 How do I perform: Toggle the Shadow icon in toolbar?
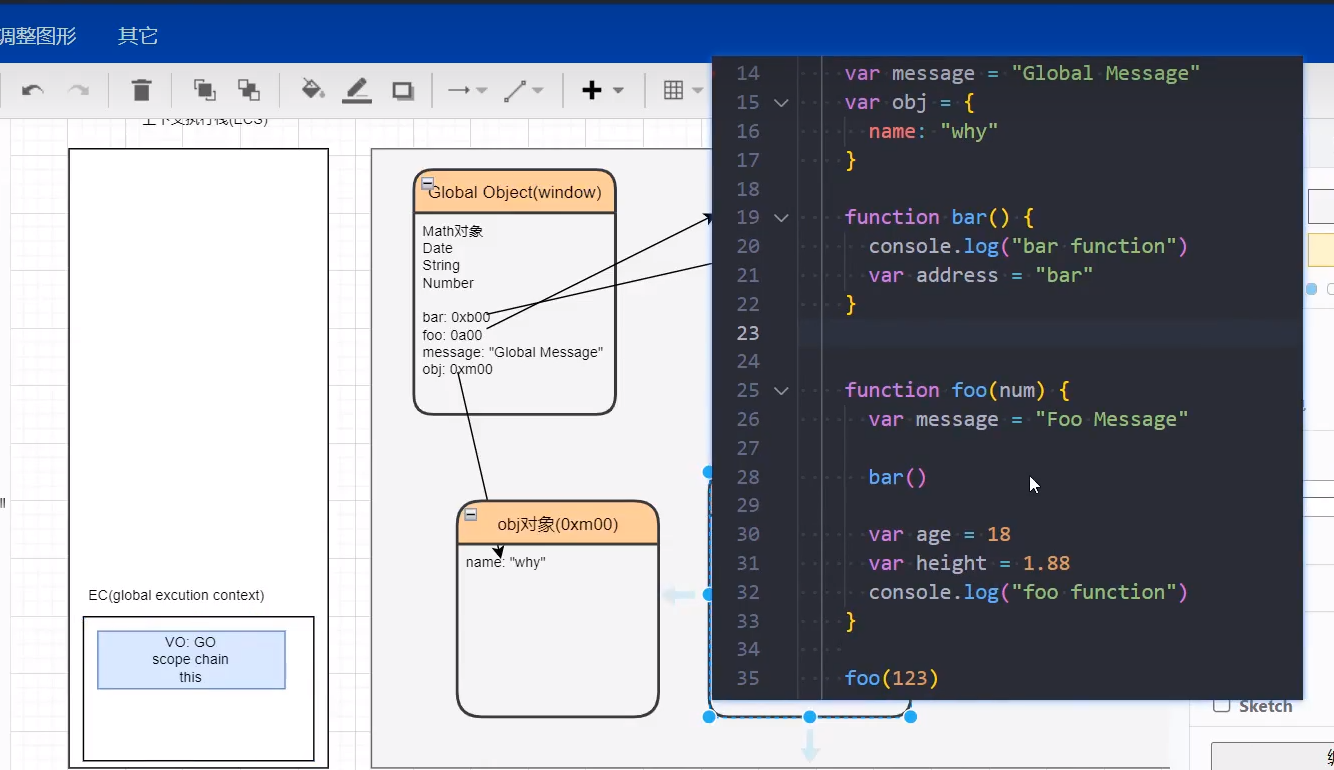pos(403,91)
